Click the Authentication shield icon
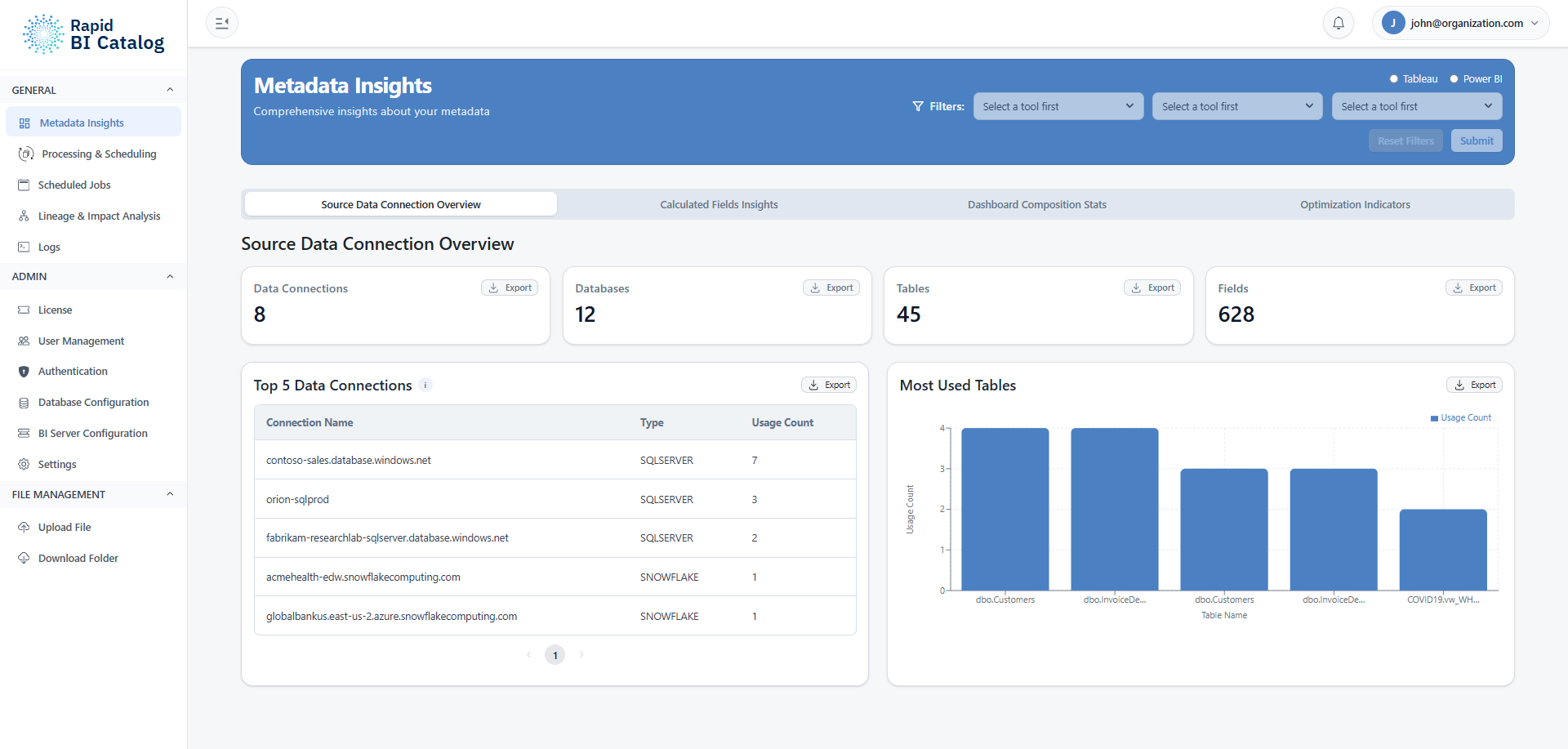1568x749 pixels. [24, 372]
